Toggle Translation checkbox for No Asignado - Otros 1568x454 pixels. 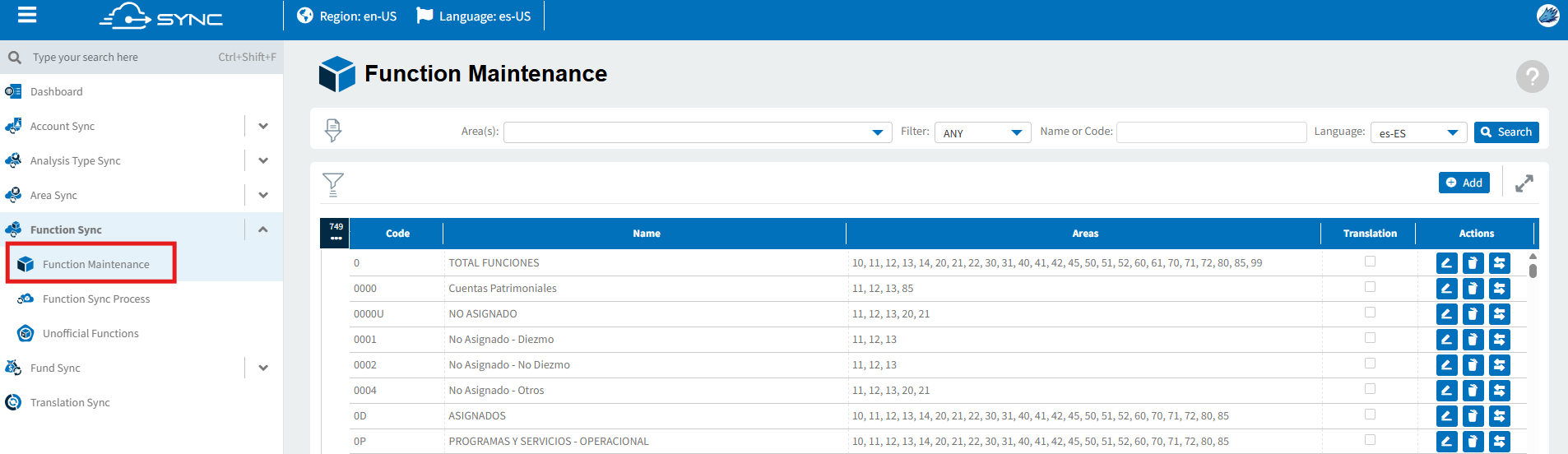point(1370,389)
